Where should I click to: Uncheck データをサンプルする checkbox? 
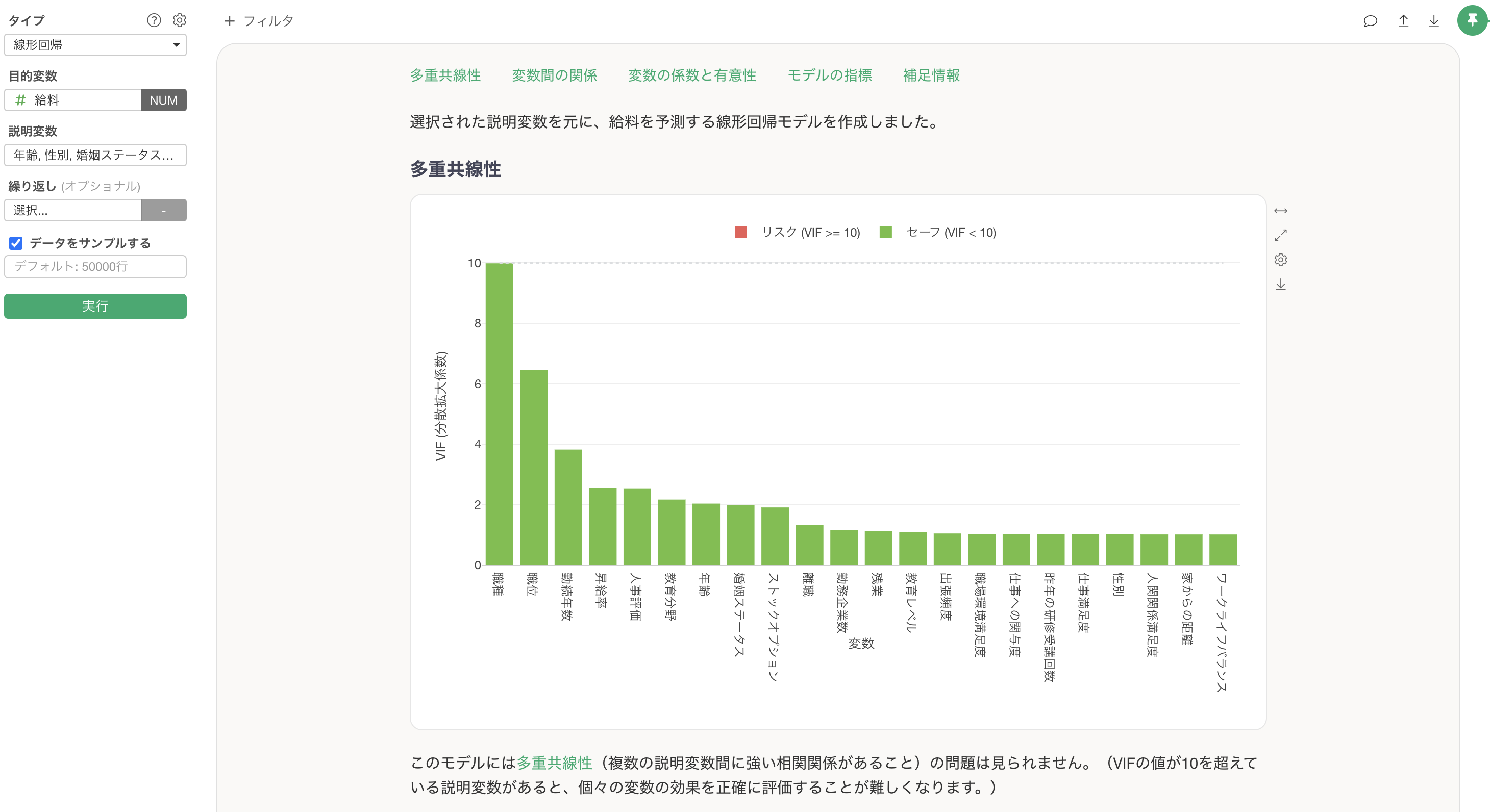pyautogui.click(x=16, y=243)
